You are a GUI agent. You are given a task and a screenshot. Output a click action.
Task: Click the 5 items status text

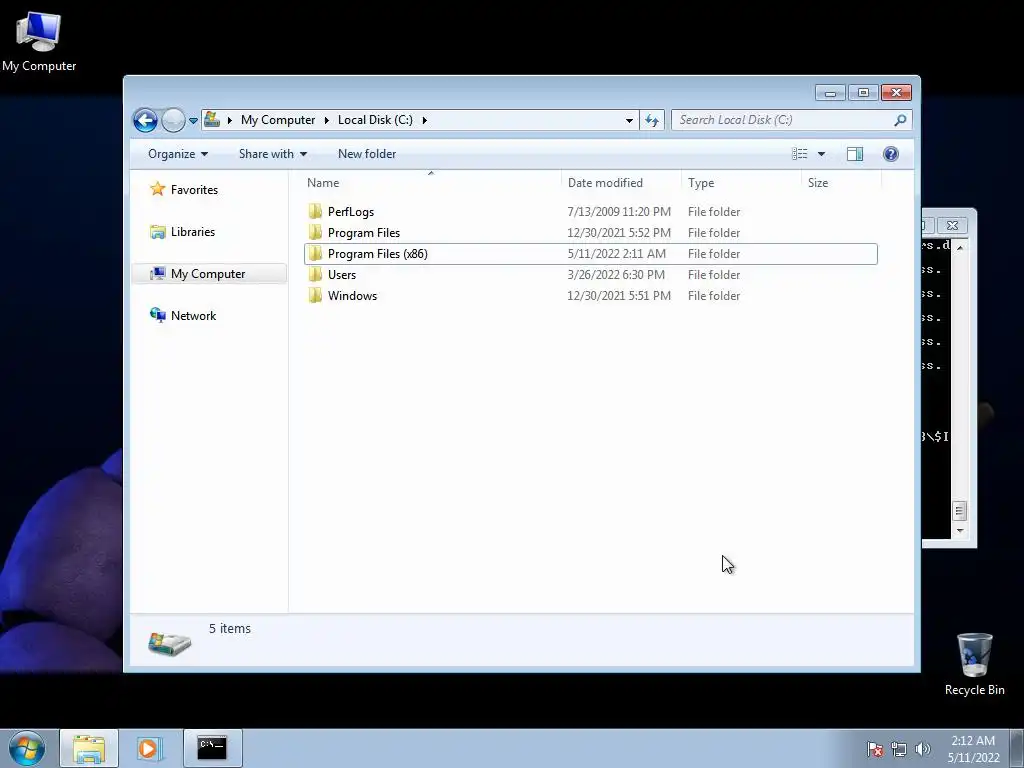[x=230, y=628]
